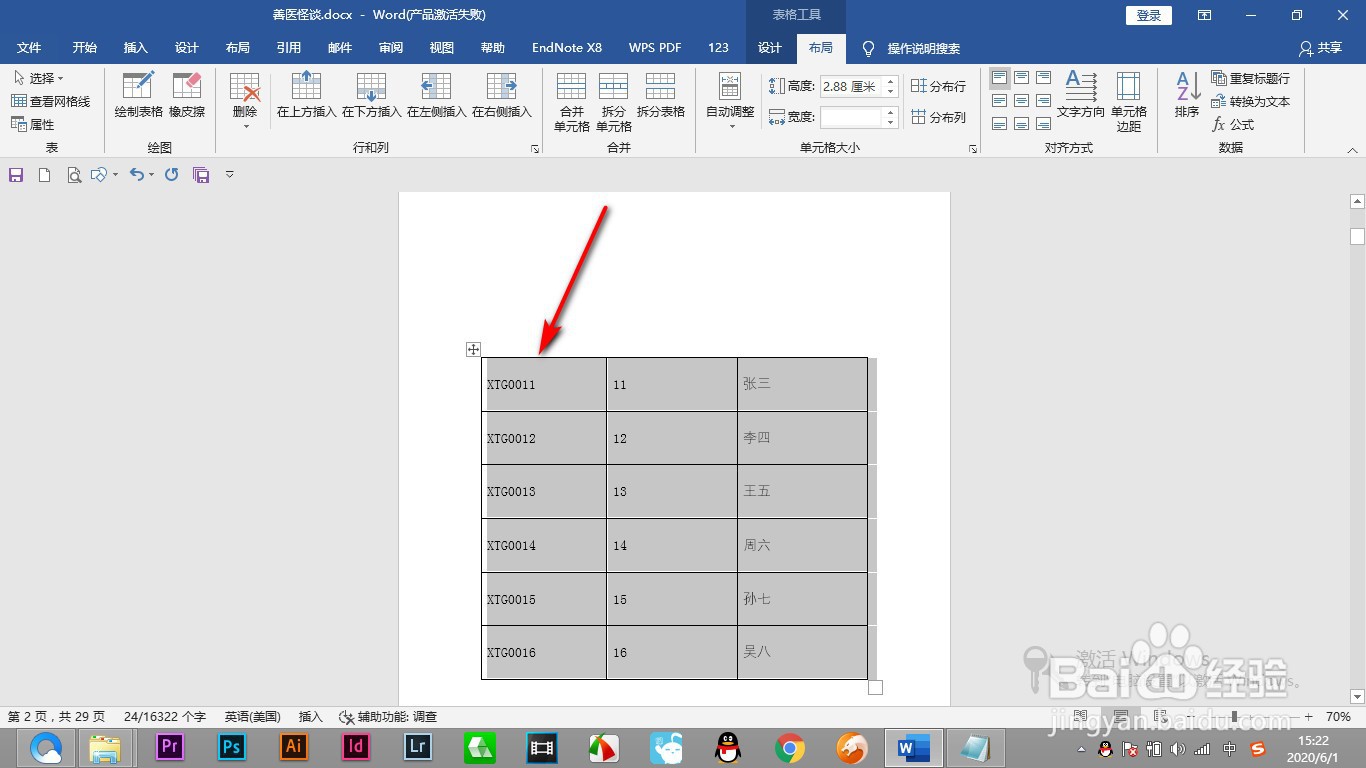Open Ribbon Display Options in title bar

pos(1205,15)
